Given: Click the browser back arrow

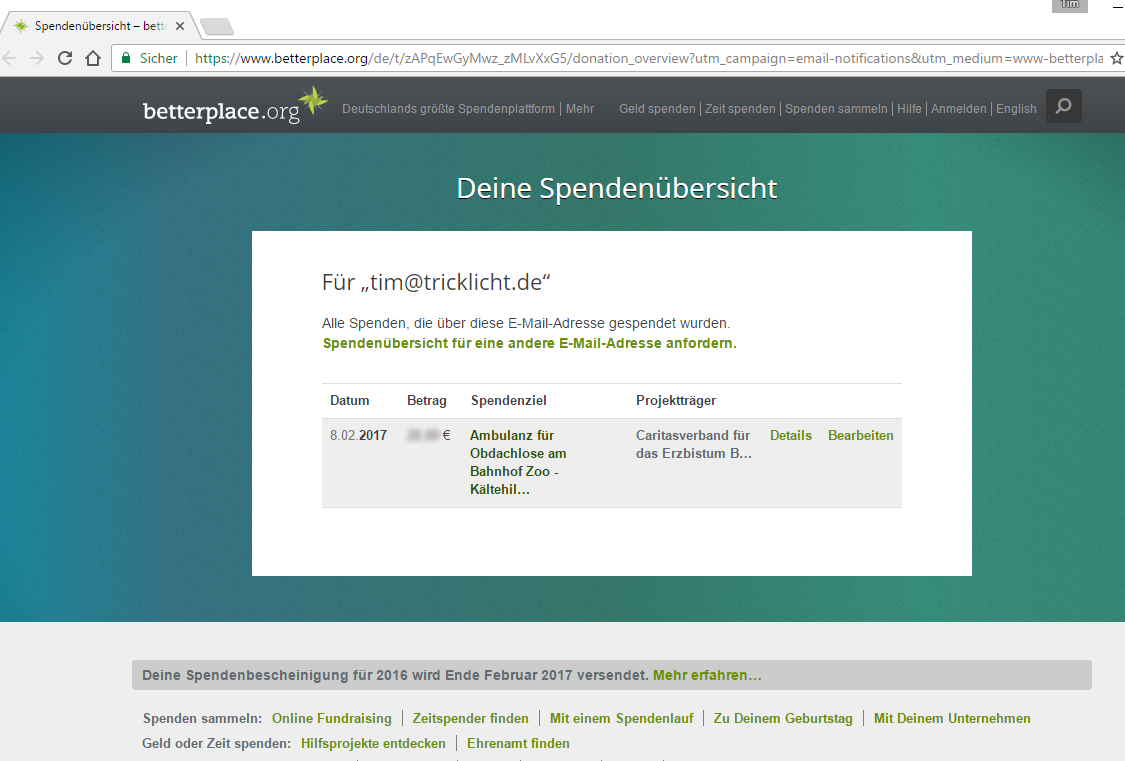Looking at the screenshot, I should [x=10, y=58].
